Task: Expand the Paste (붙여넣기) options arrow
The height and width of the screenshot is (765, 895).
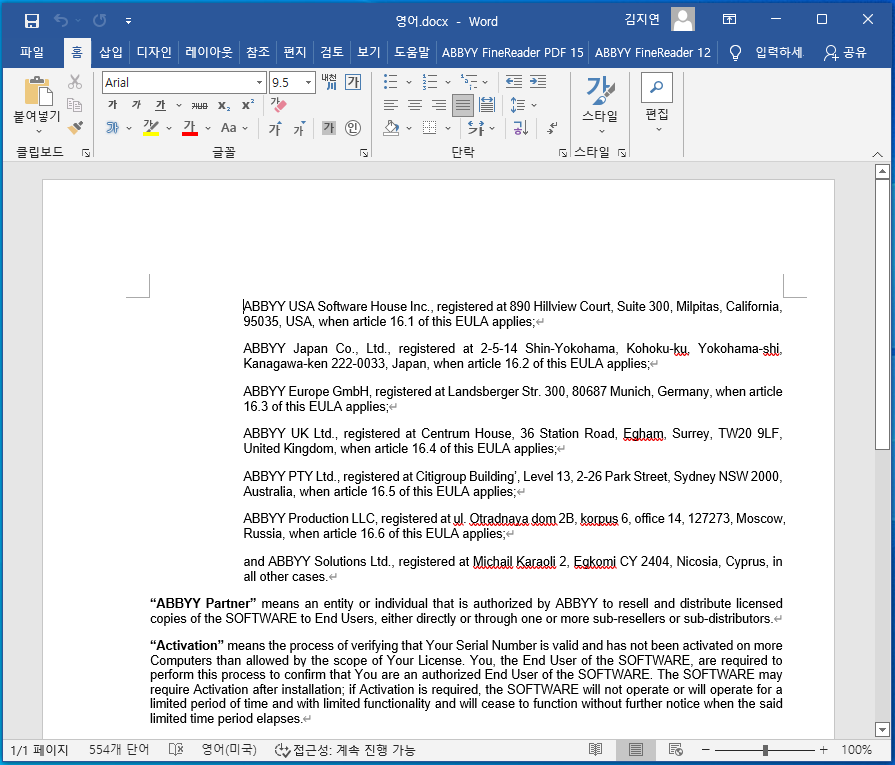Action: [x=38, y=131]
